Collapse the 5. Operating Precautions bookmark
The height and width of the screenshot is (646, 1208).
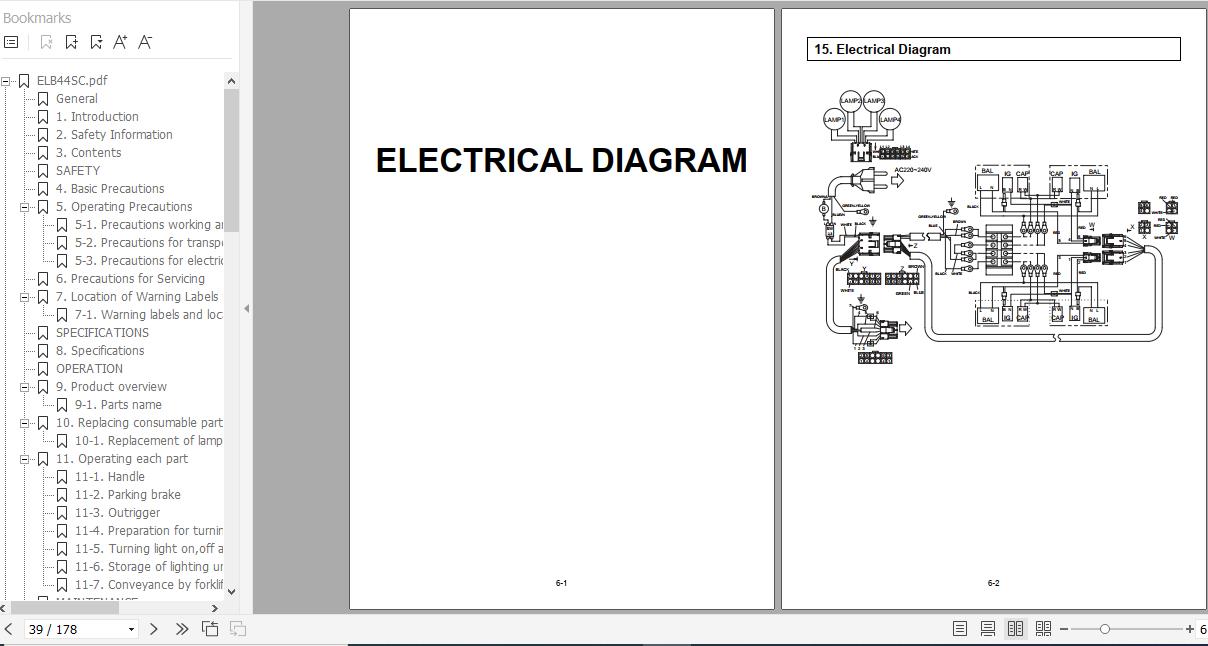point(24,207)
